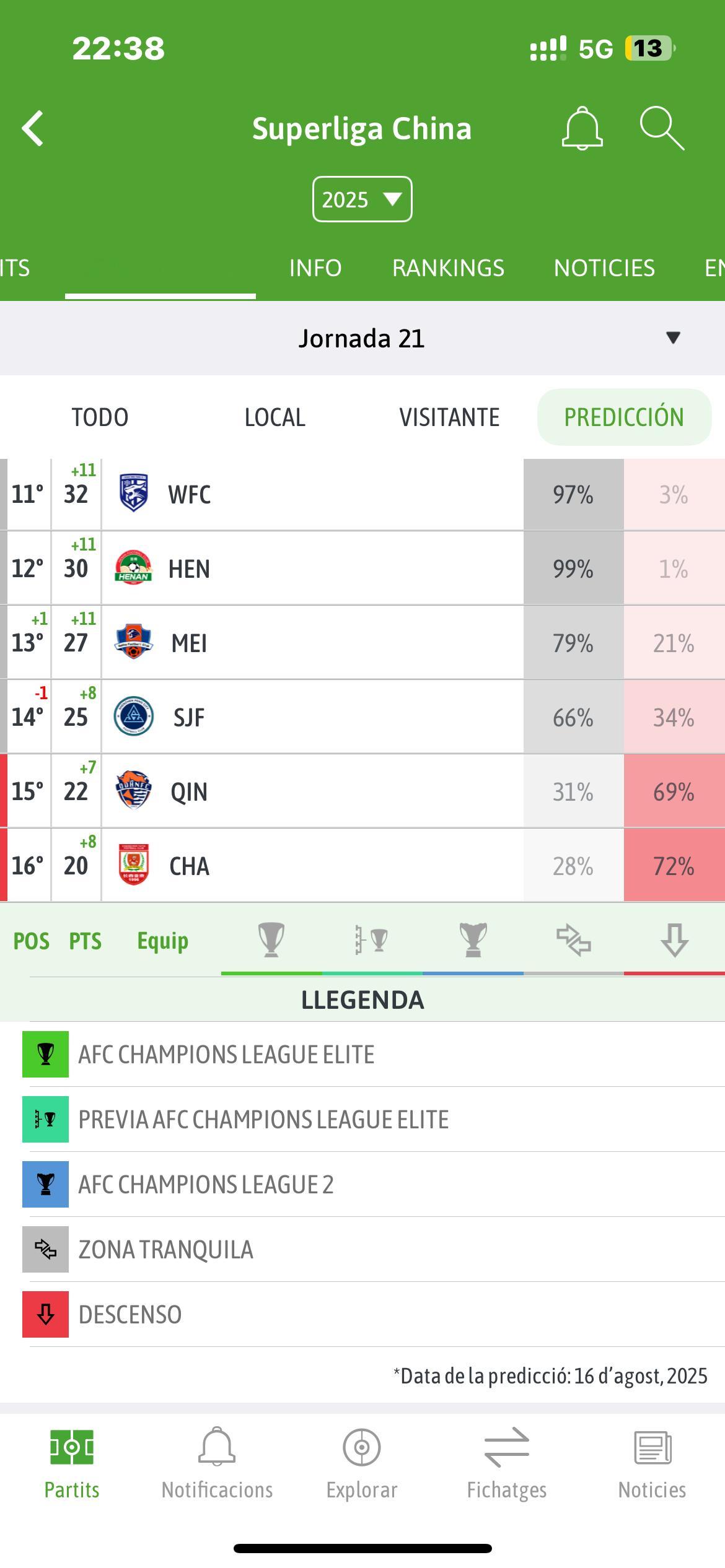The image size is (725, 1568).
Task: Switch to the NOTICIES tab
Action: tap(604, 268)
